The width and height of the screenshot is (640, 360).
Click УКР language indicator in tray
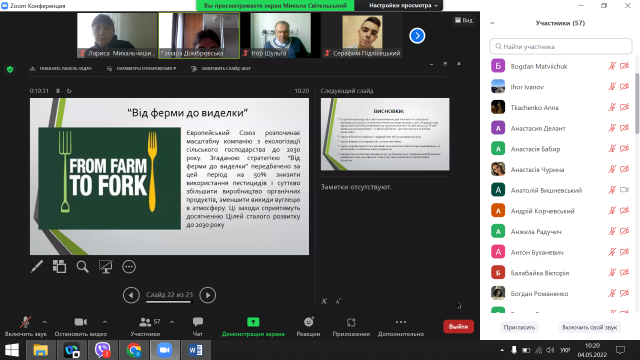(x=565, y=350)
